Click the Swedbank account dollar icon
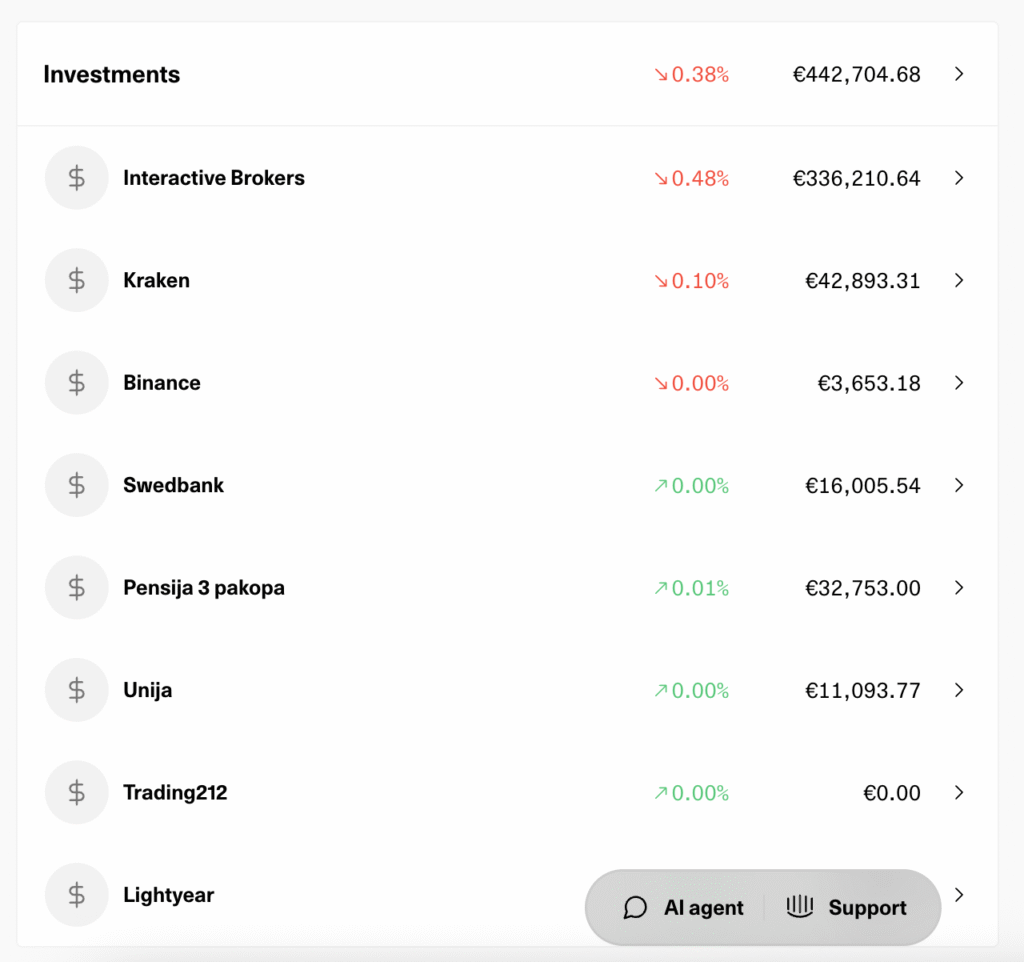 (x=76, y=485)
